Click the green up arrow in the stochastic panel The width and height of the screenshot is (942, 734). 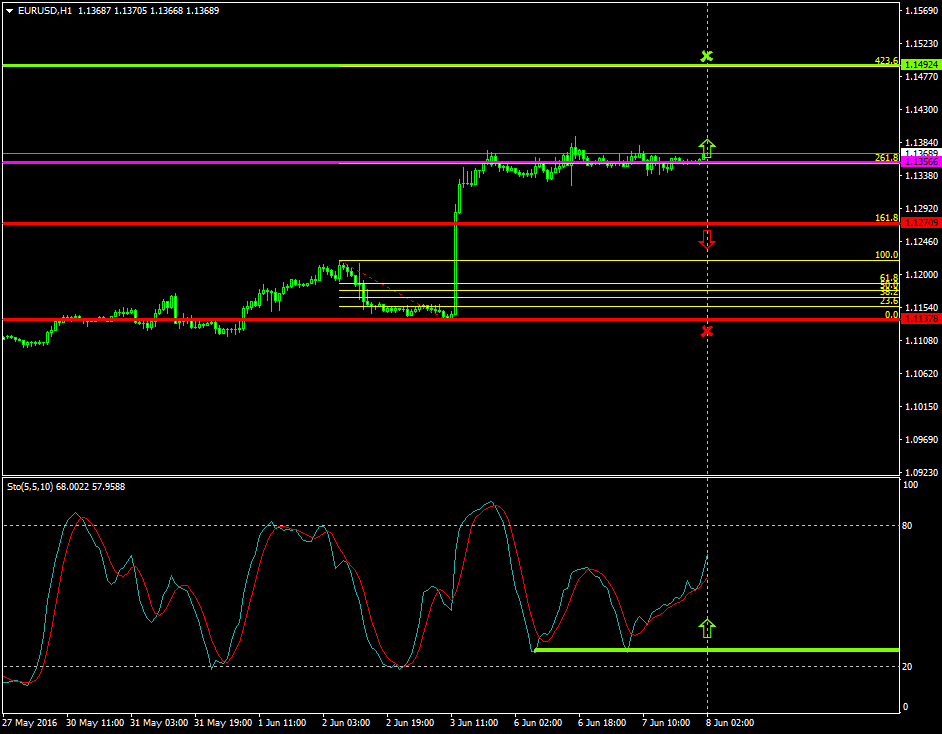(708, 627)
